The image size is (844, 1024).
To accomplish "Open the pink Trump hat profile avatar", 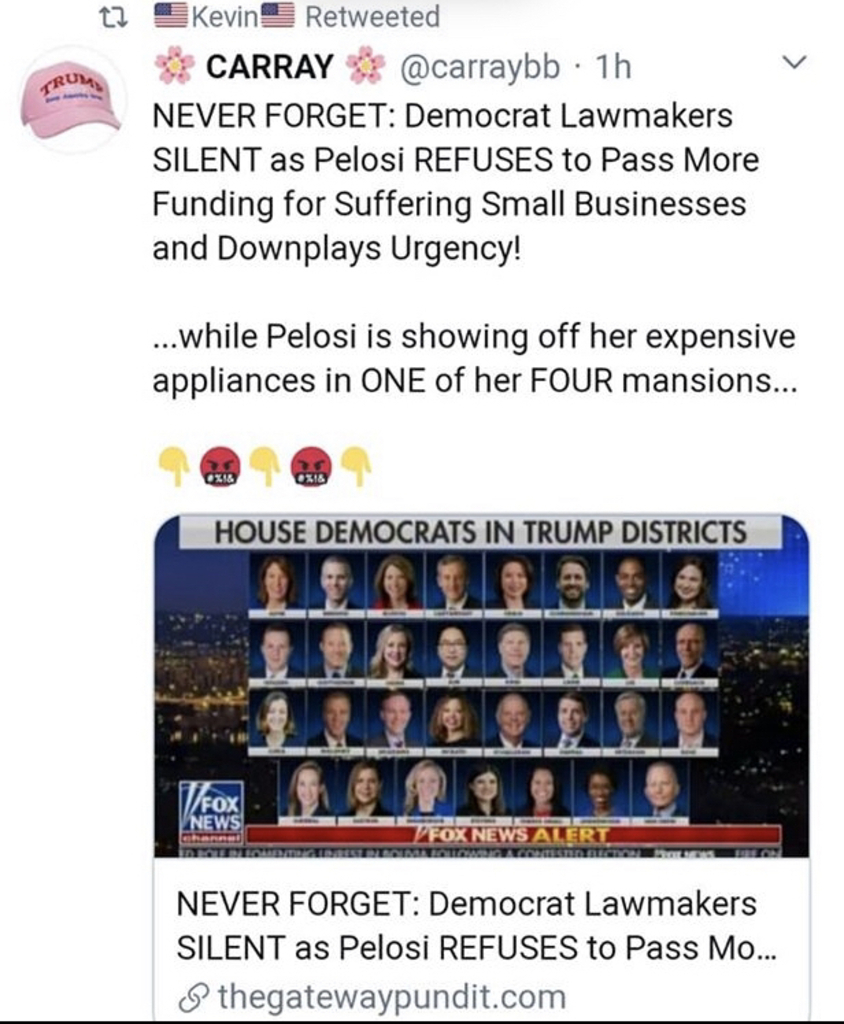I will [x=71, y=101].
